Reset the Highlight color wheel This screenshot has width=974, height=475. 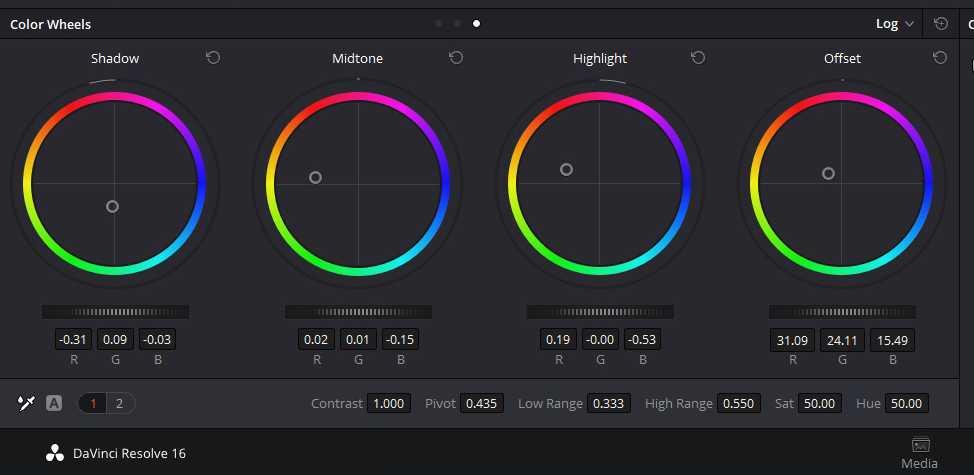(698, 58)
